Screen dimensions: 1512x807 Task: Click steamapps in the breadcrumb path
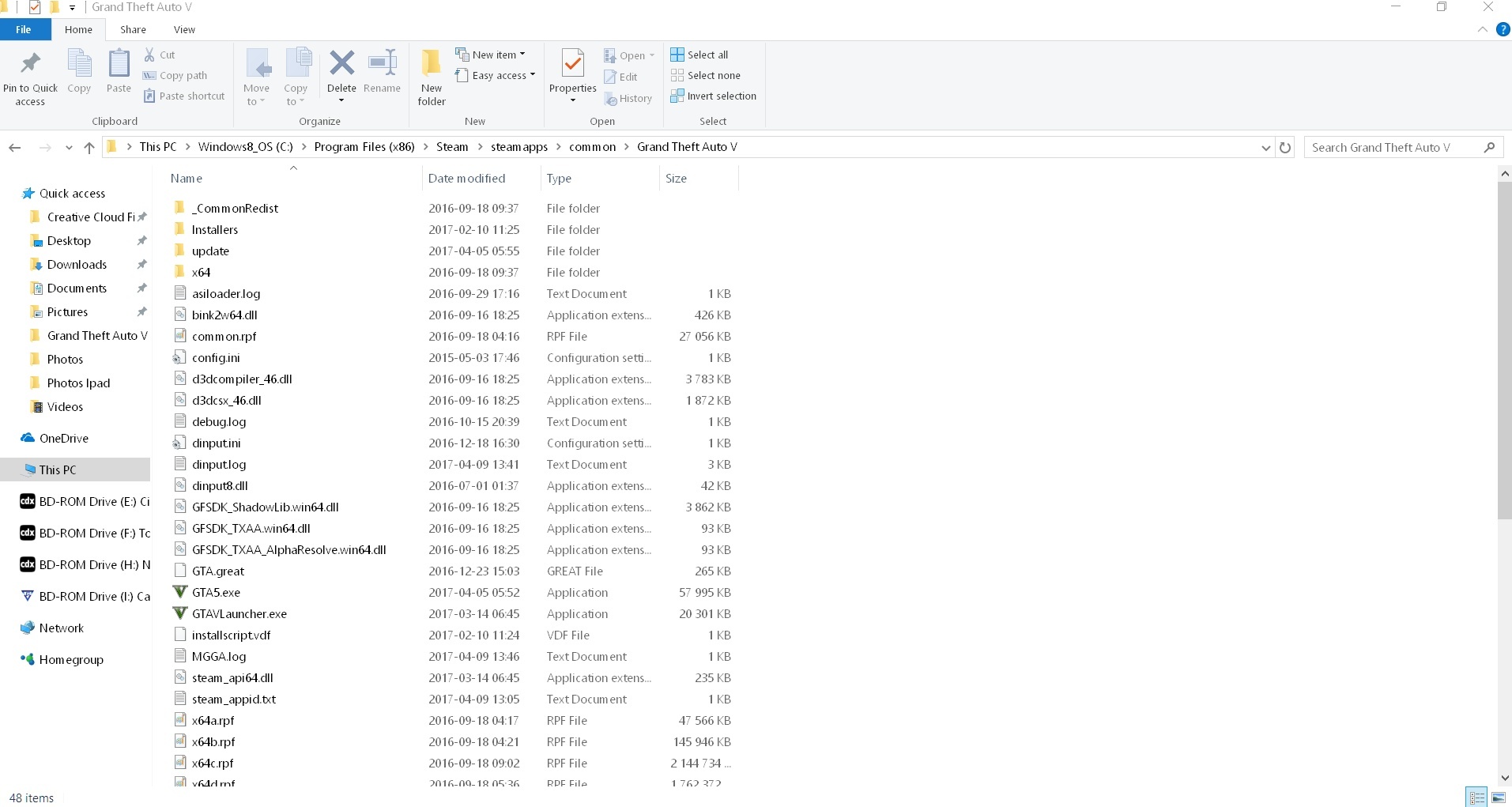[x=519, y=147]
